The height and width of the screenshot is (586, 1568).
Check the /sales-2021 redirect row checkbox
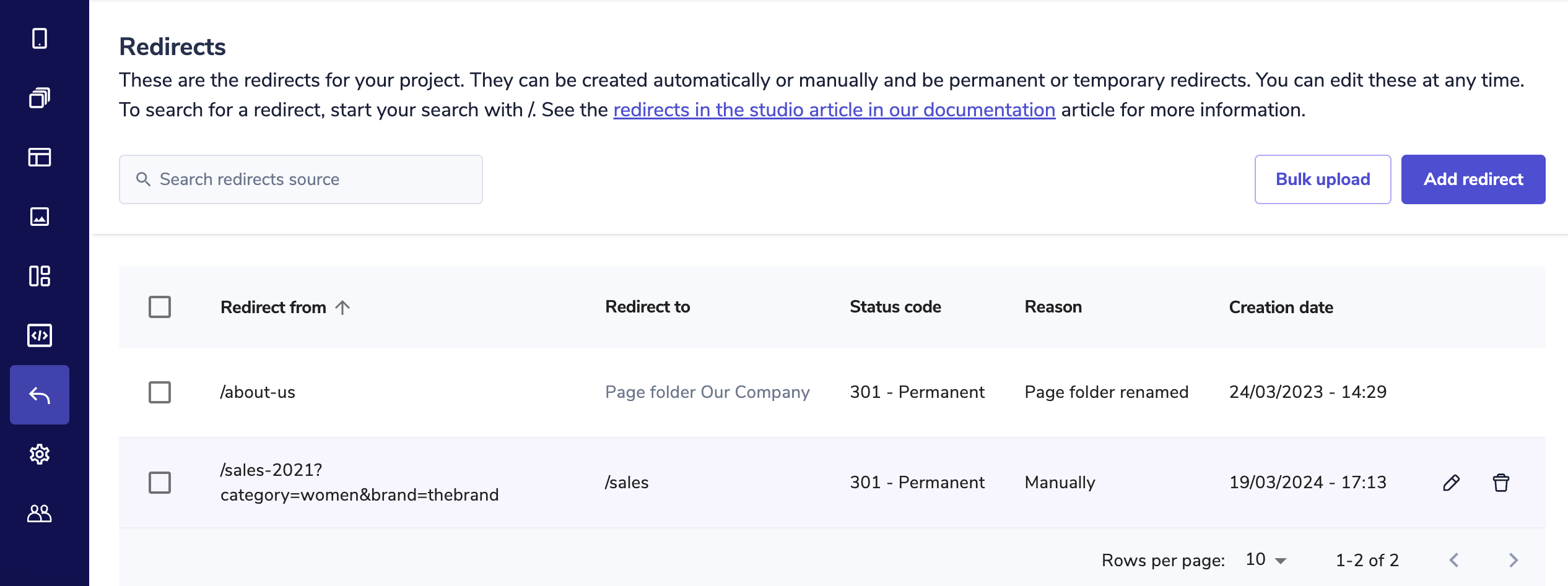pyautogui.click(x=160, y=483)
